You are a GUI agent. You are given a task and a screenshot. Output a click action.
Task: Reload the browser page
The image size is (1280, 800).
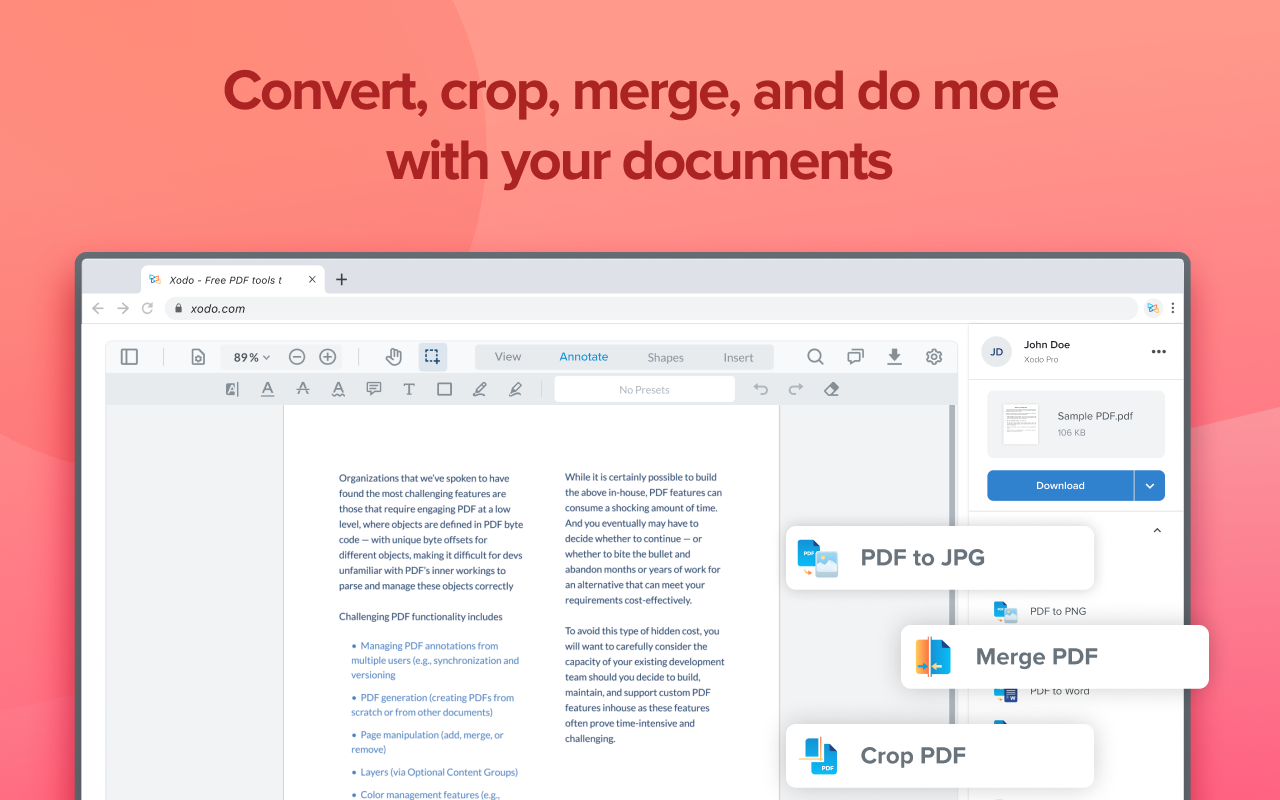tap(148, 308)
